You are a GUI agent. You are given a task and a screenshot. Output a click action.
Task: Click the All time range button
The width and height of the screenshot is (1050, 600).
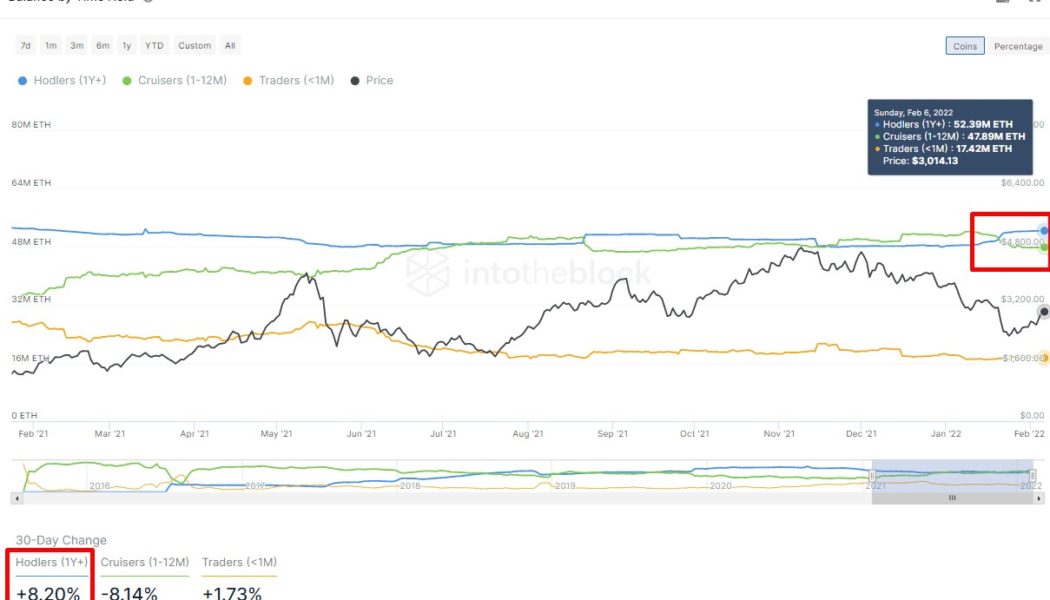point(230,45)
